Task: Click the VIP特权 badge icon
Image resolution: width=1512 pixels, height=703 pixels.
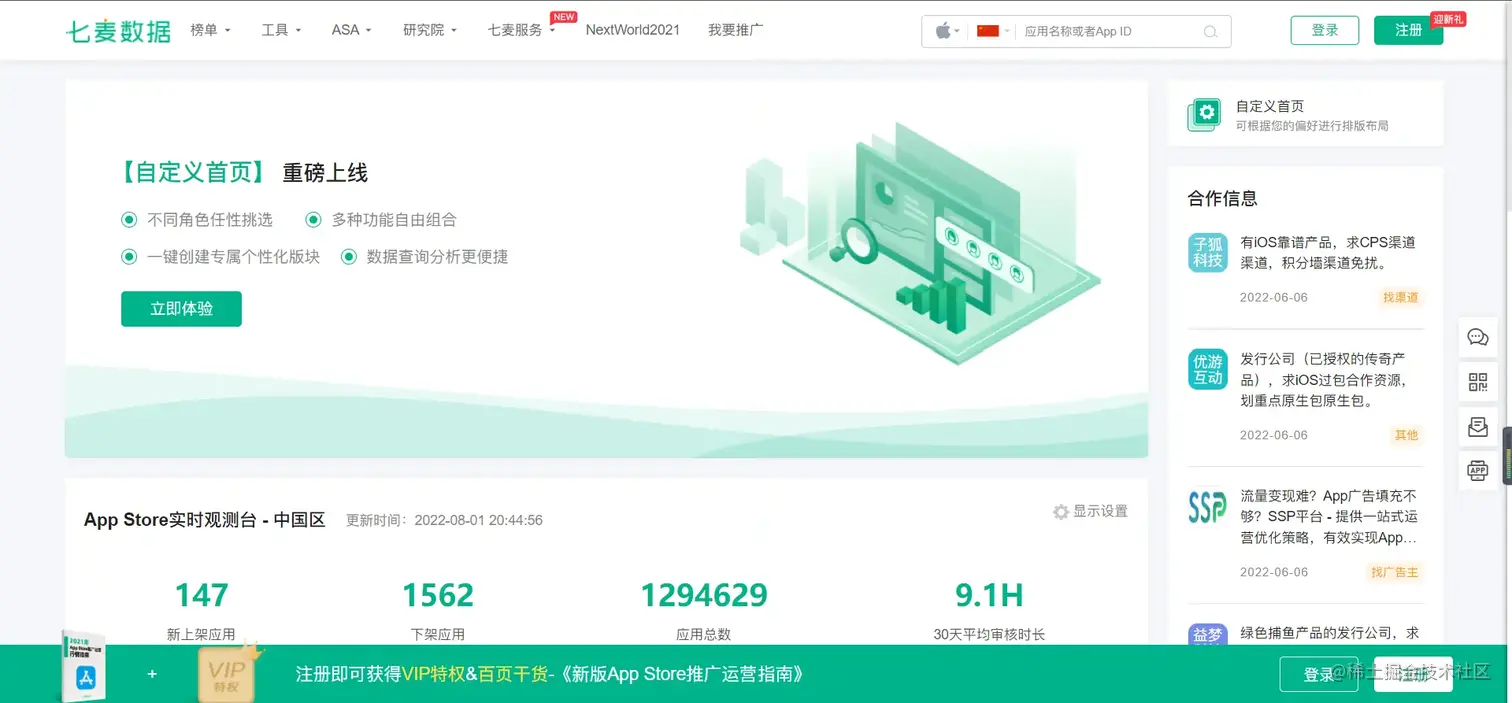Action: point(229,673)
